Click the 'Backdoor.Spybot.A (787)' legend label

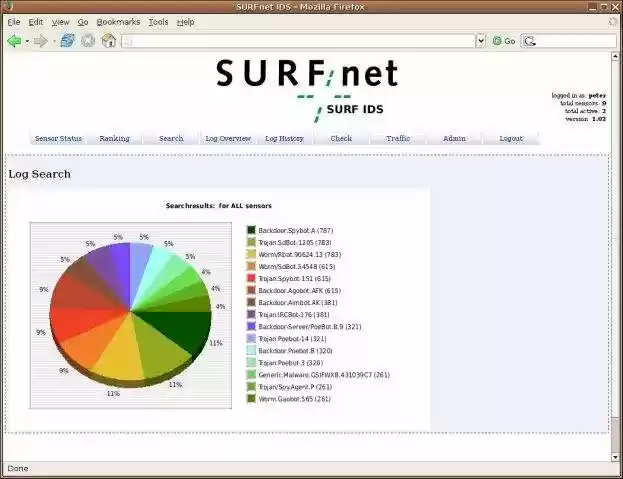click(296, 230)
